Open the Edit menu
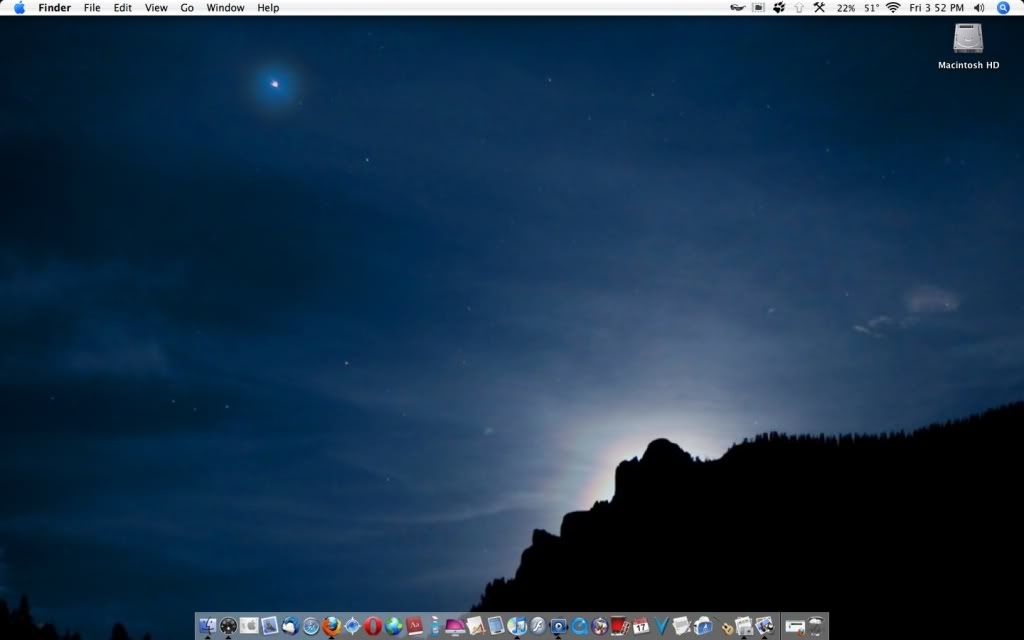The image size is (1024, 640). coord(123,8)
